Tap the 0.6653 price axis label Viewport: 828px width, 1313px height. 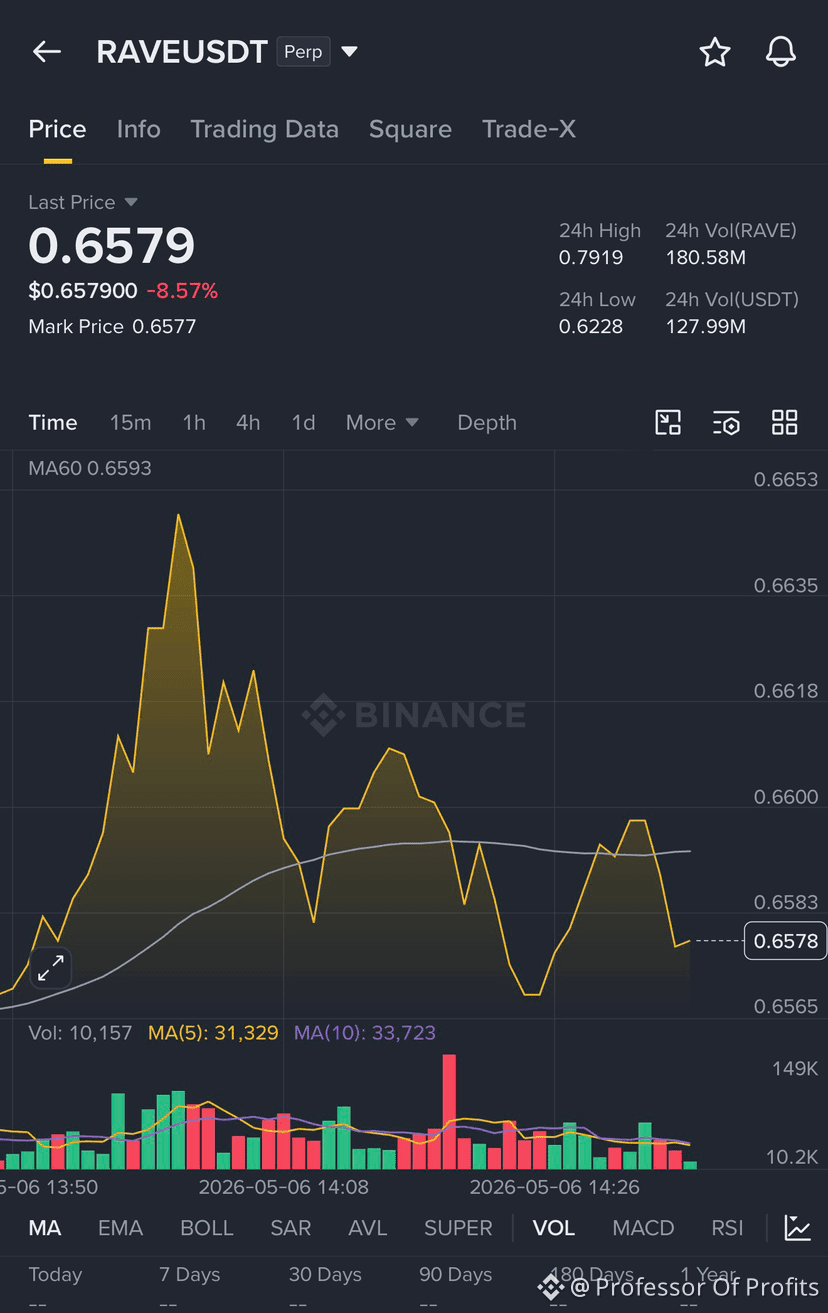pos(786,480)
